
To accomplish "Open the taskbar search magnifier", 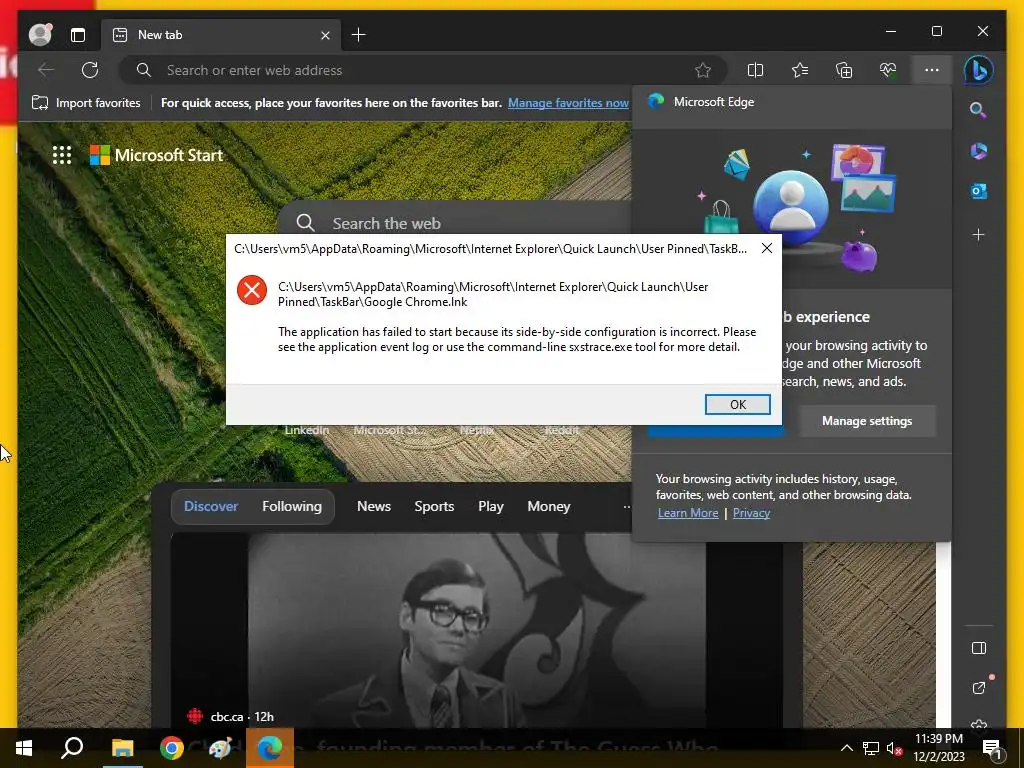I will 72,748.
